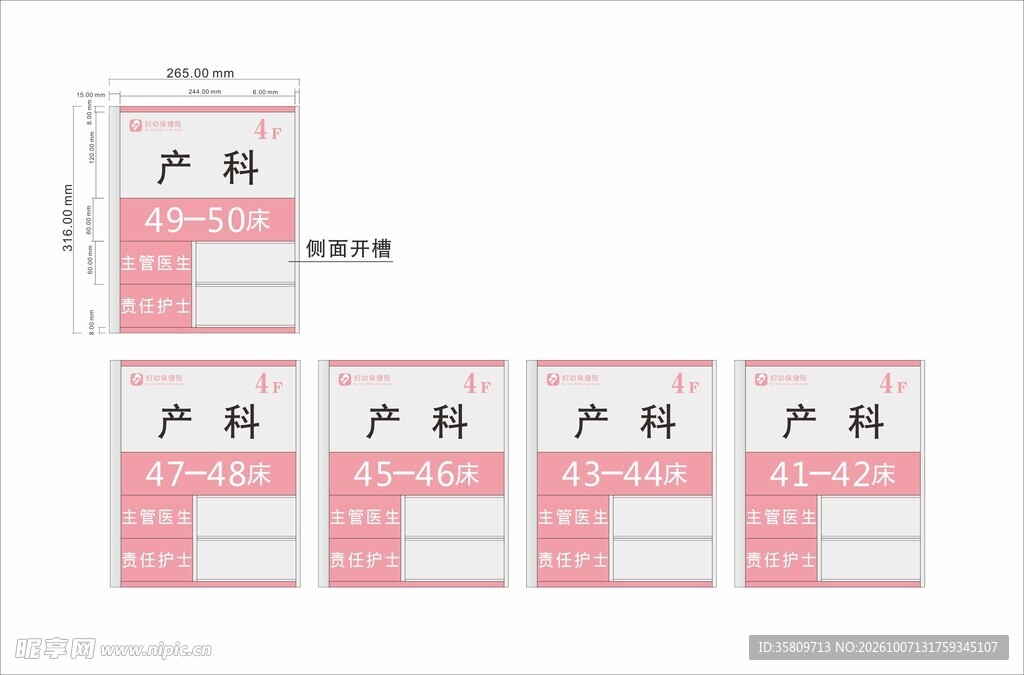The height and width of the screenshot is (675, 1024).
Task: Select the 41–42床 pink band
Action: coord(833,474)
